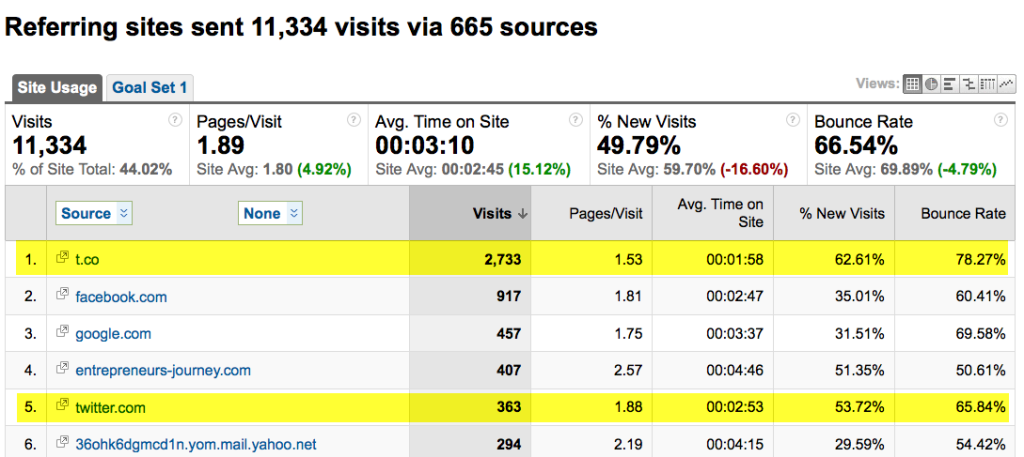
Task: Open the Source dimension dropdown
Action: tap(95, 213)
